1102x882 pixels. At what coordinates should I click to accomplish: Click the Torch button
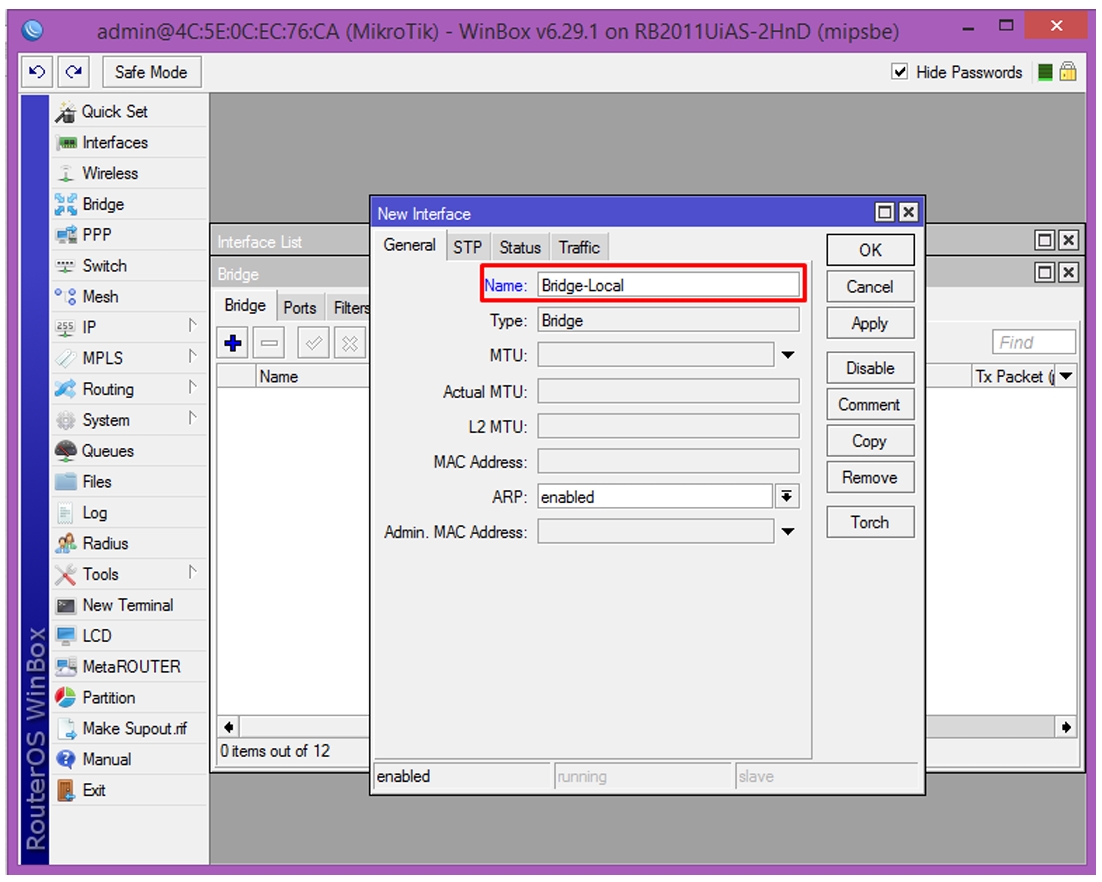[x=870, y=522]
